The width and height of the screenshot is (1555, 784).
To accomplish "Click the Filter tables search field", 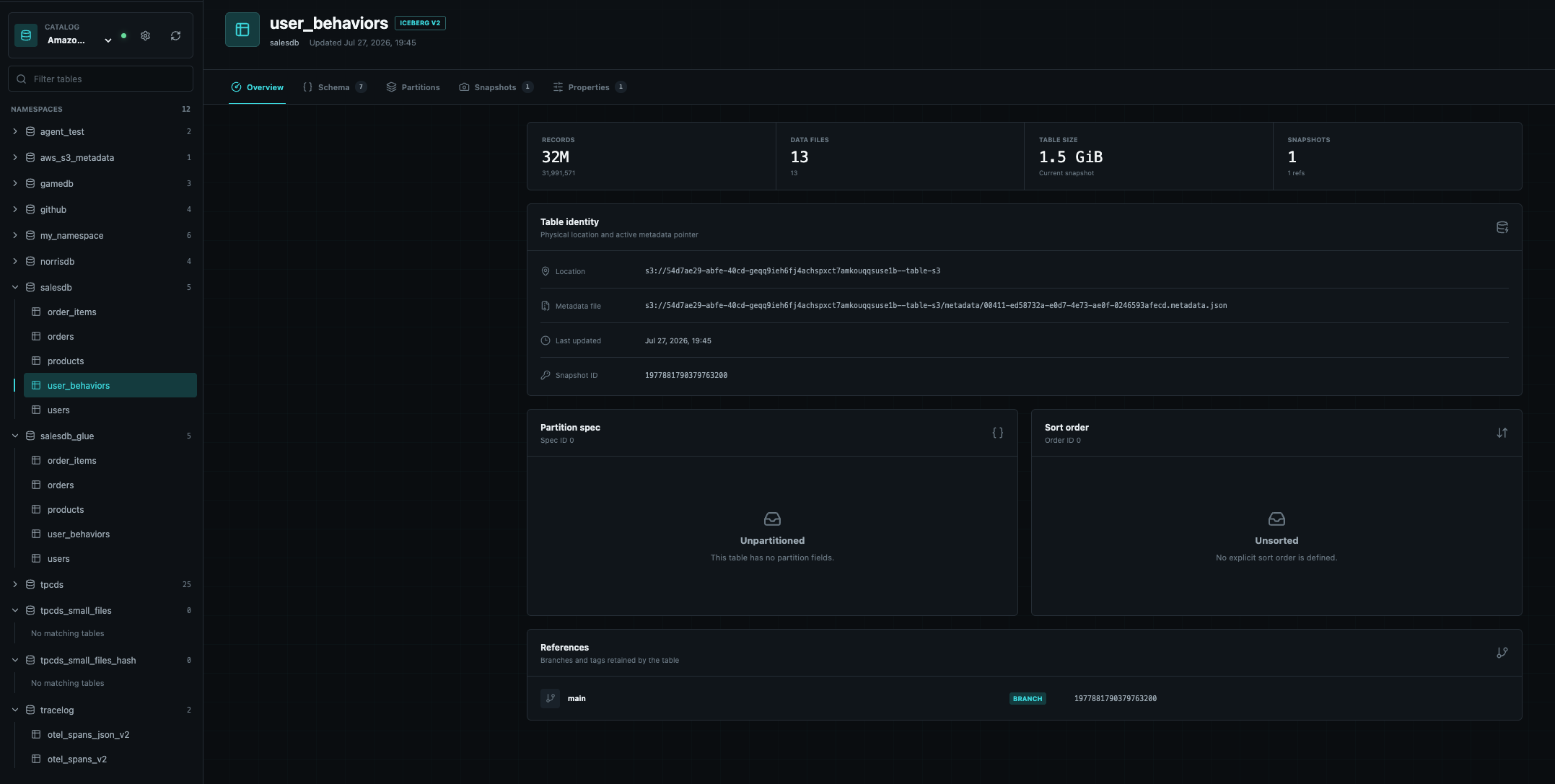I will (100, 79).
